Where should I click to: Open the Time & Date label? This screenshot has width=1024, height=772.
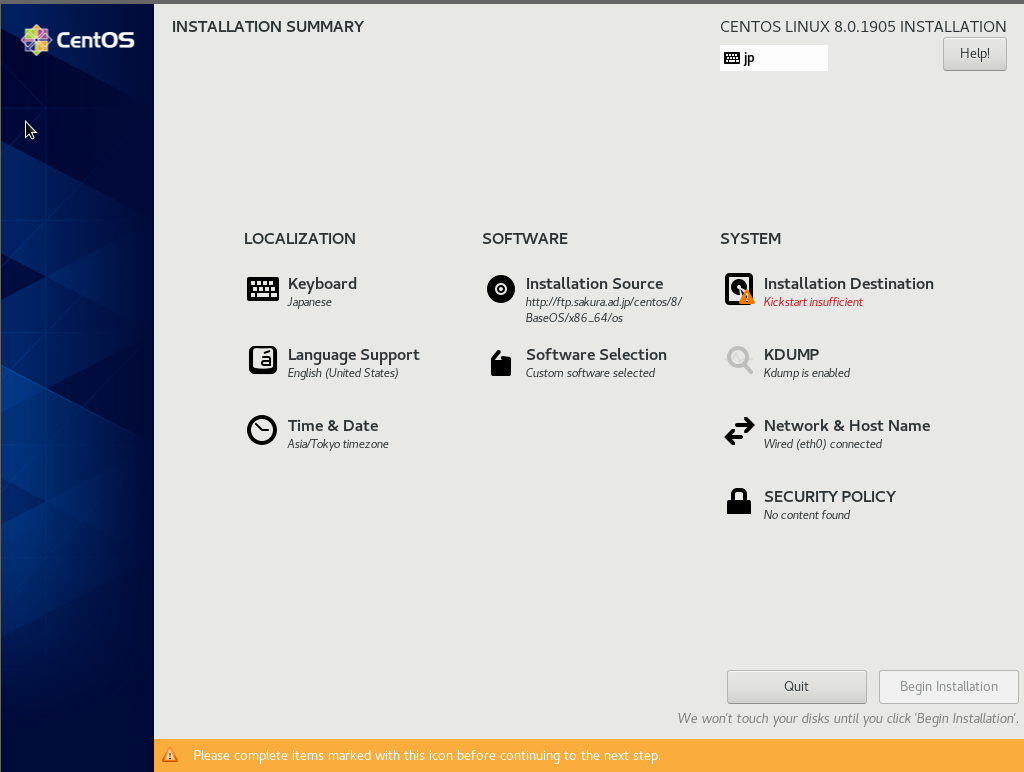tap(333, 425)
